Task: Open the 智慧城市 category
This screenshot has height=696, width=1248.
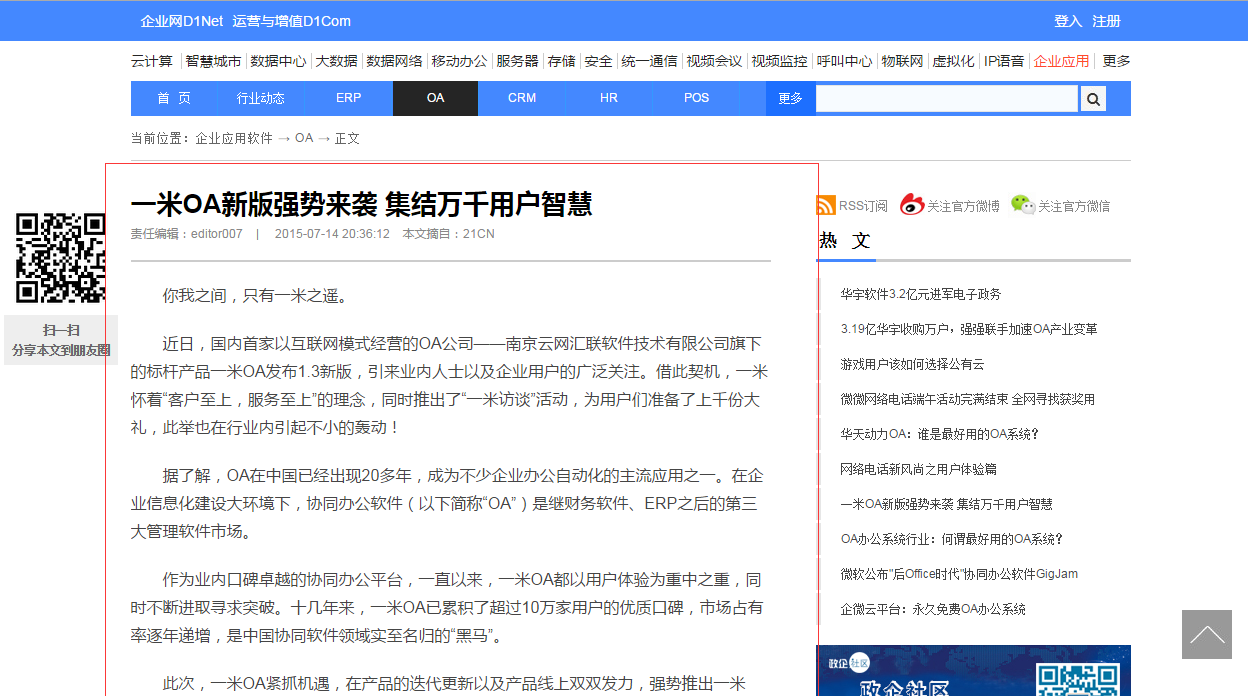Action: (x=213, y=61)
